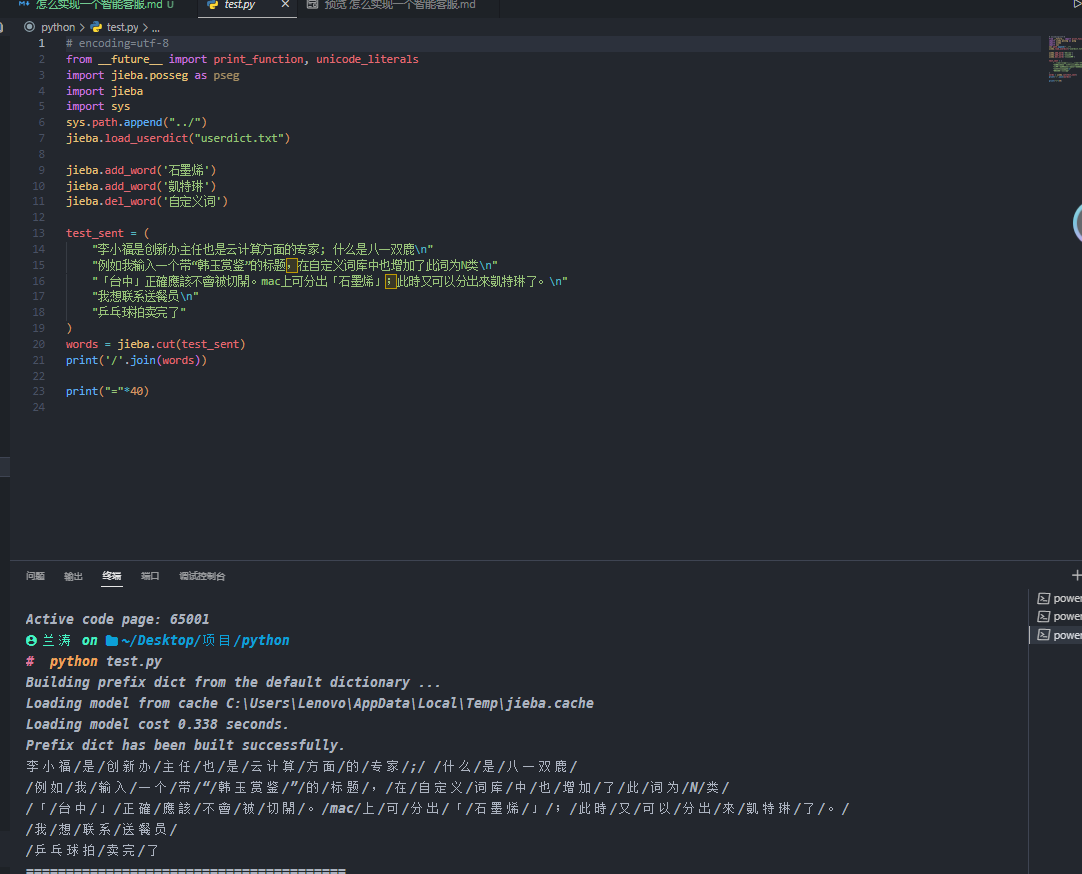This screenshot has height=874, width=1082.
Task: Click the jieba.add_word('凱特琳') line
Action: [x=141, y=186]
